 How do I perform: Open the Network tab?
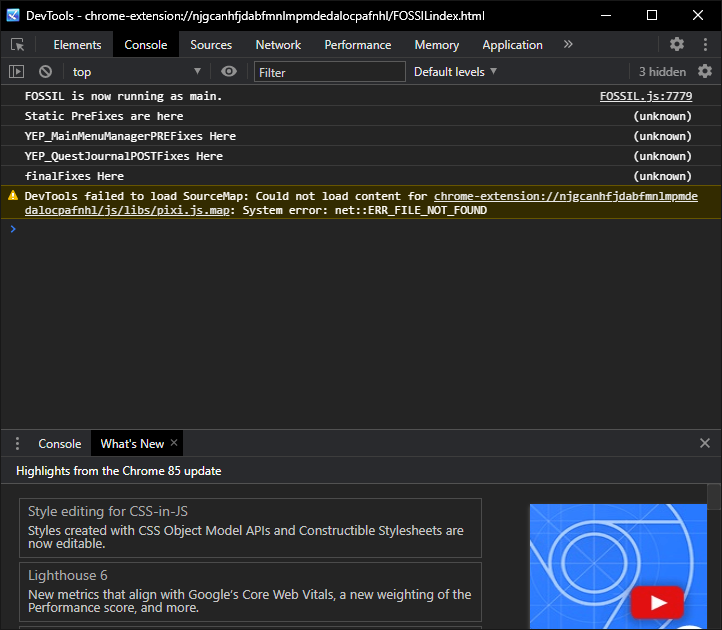click(x=278, y=45)
